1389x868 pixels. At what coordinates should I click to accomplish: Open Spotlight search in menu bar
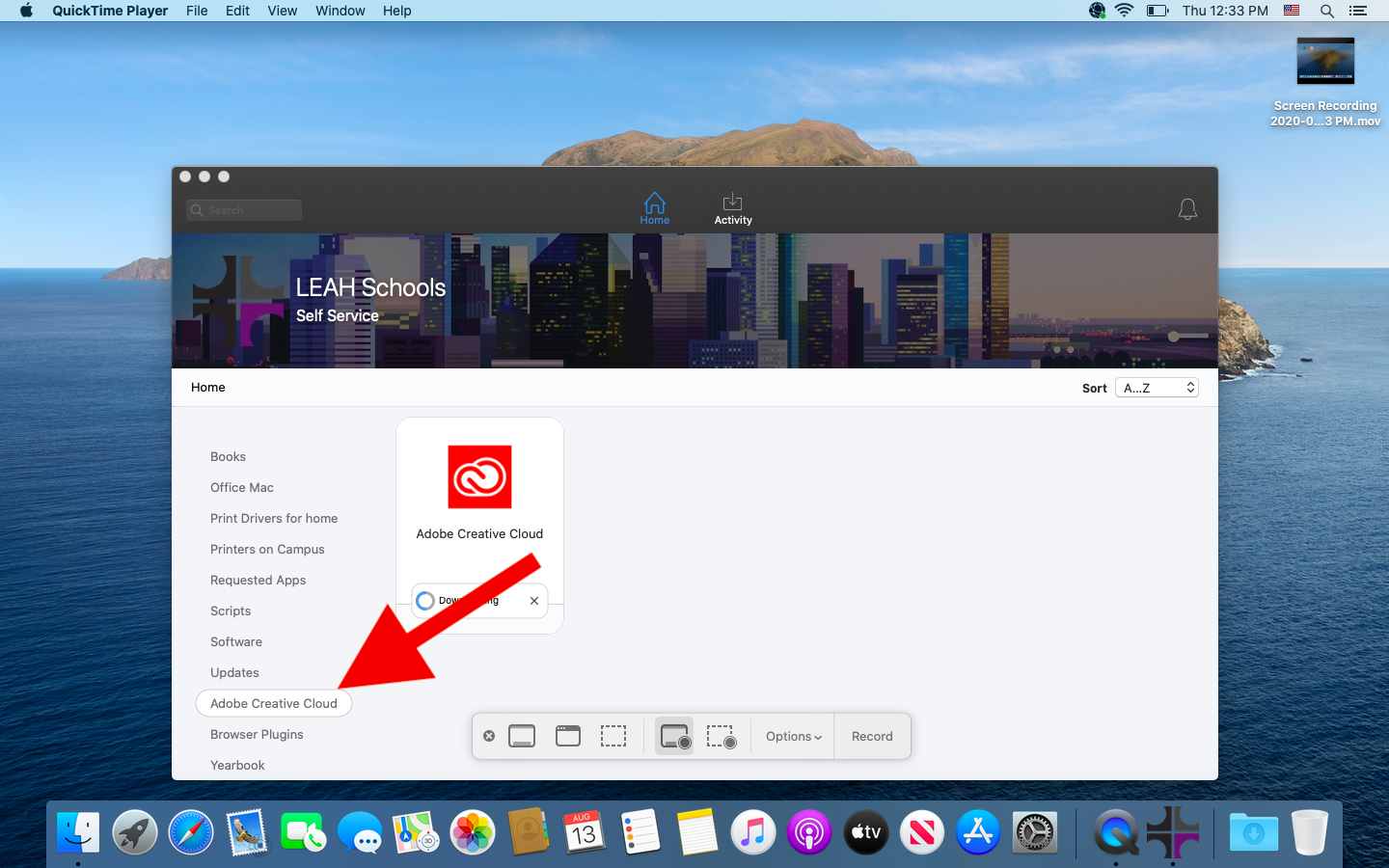click(1327, 11)
